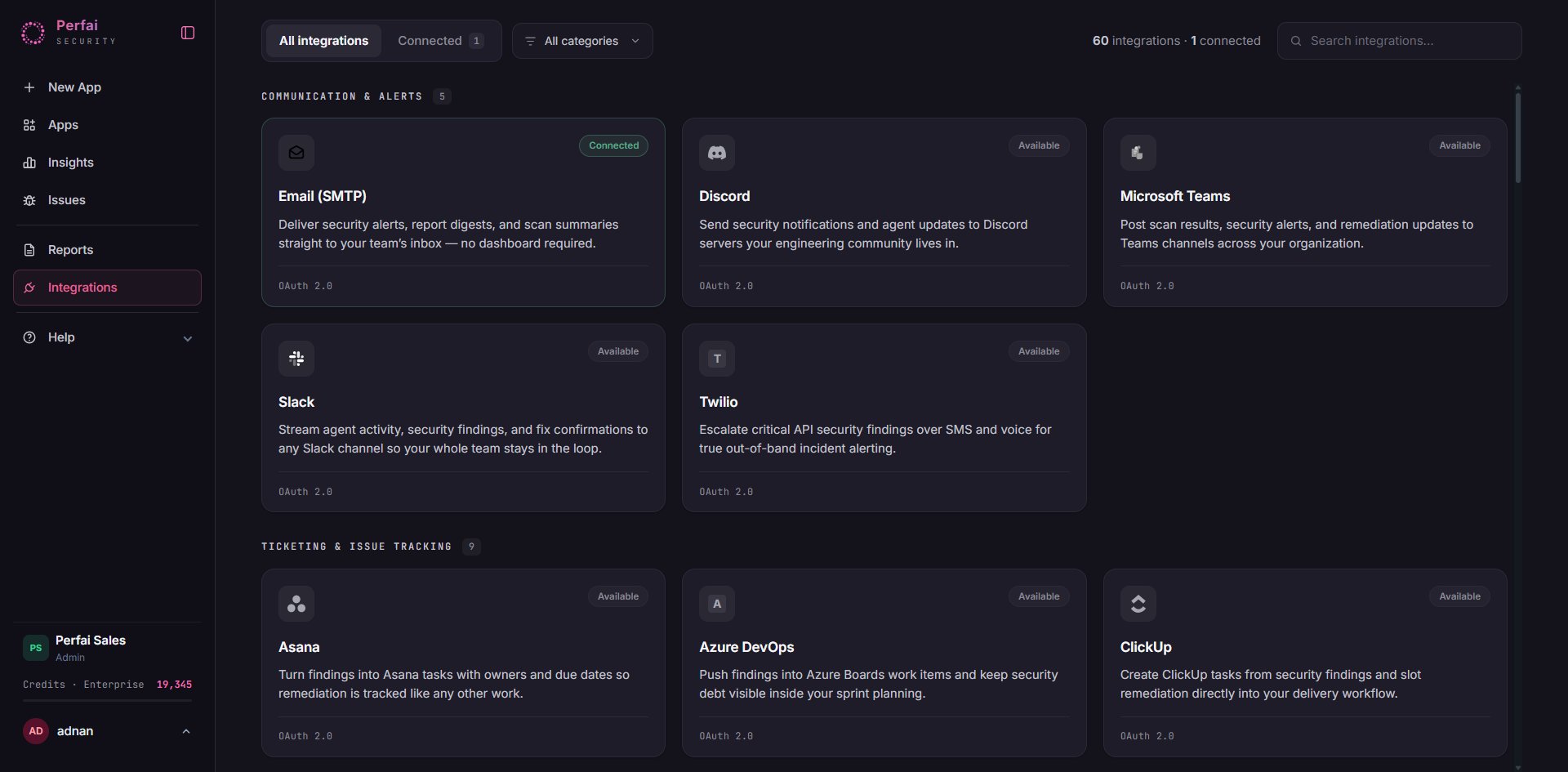
Task: Open the Asana card title
Action: (x=299, y=647)
